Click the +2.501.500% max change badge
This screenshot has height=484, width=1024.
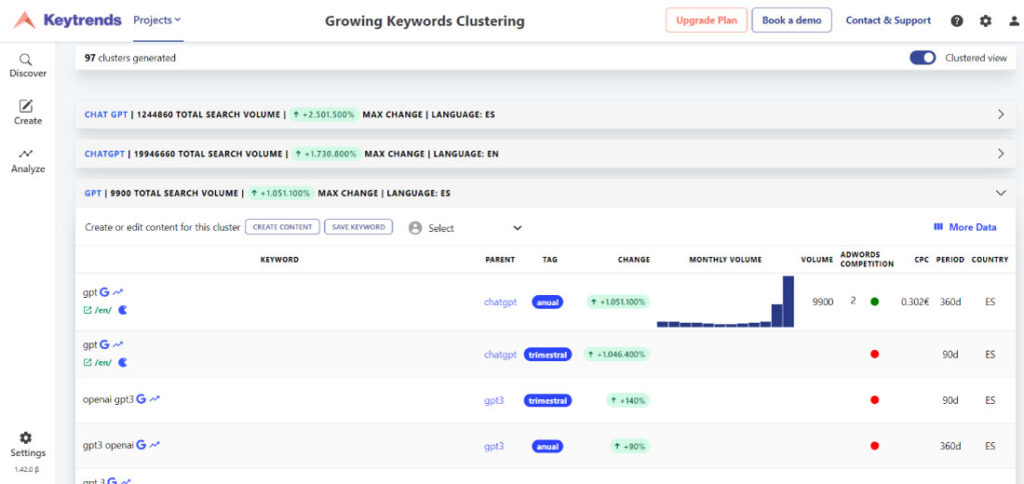click(x=324, y=114)
